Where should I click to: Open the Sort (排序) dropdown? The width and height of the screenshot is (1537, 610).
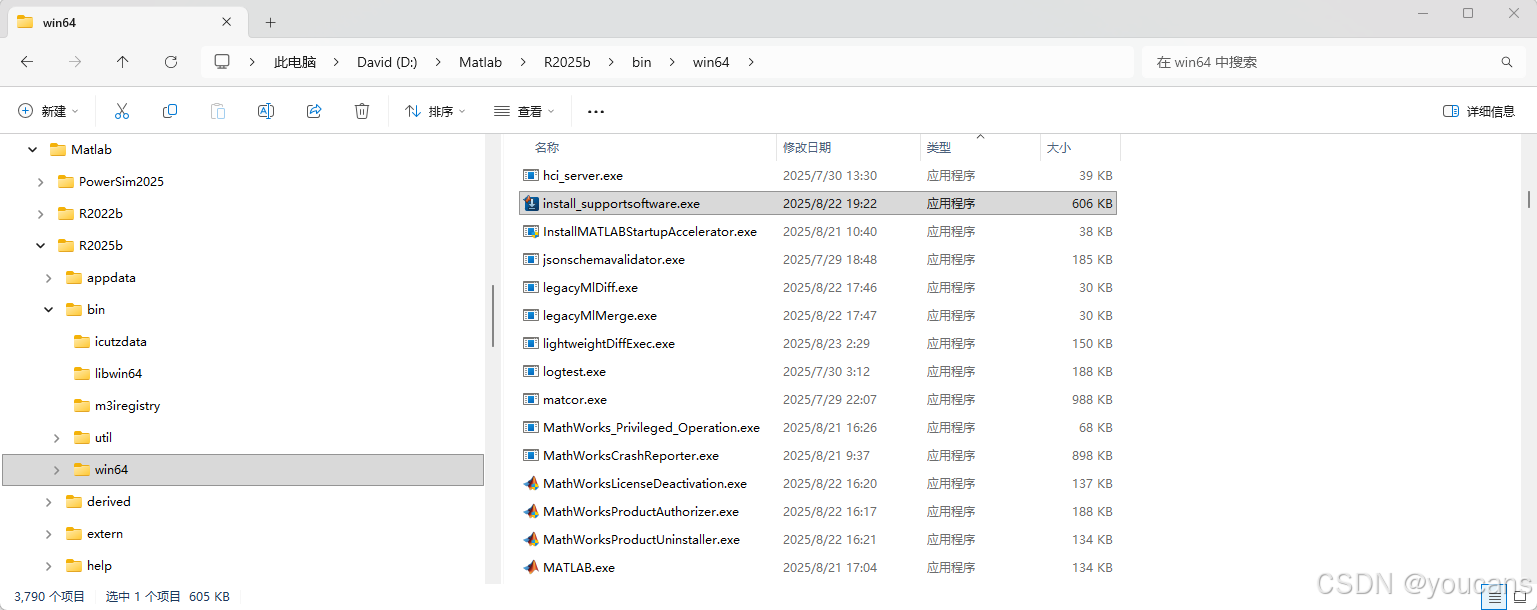click(x=435, y=111)
